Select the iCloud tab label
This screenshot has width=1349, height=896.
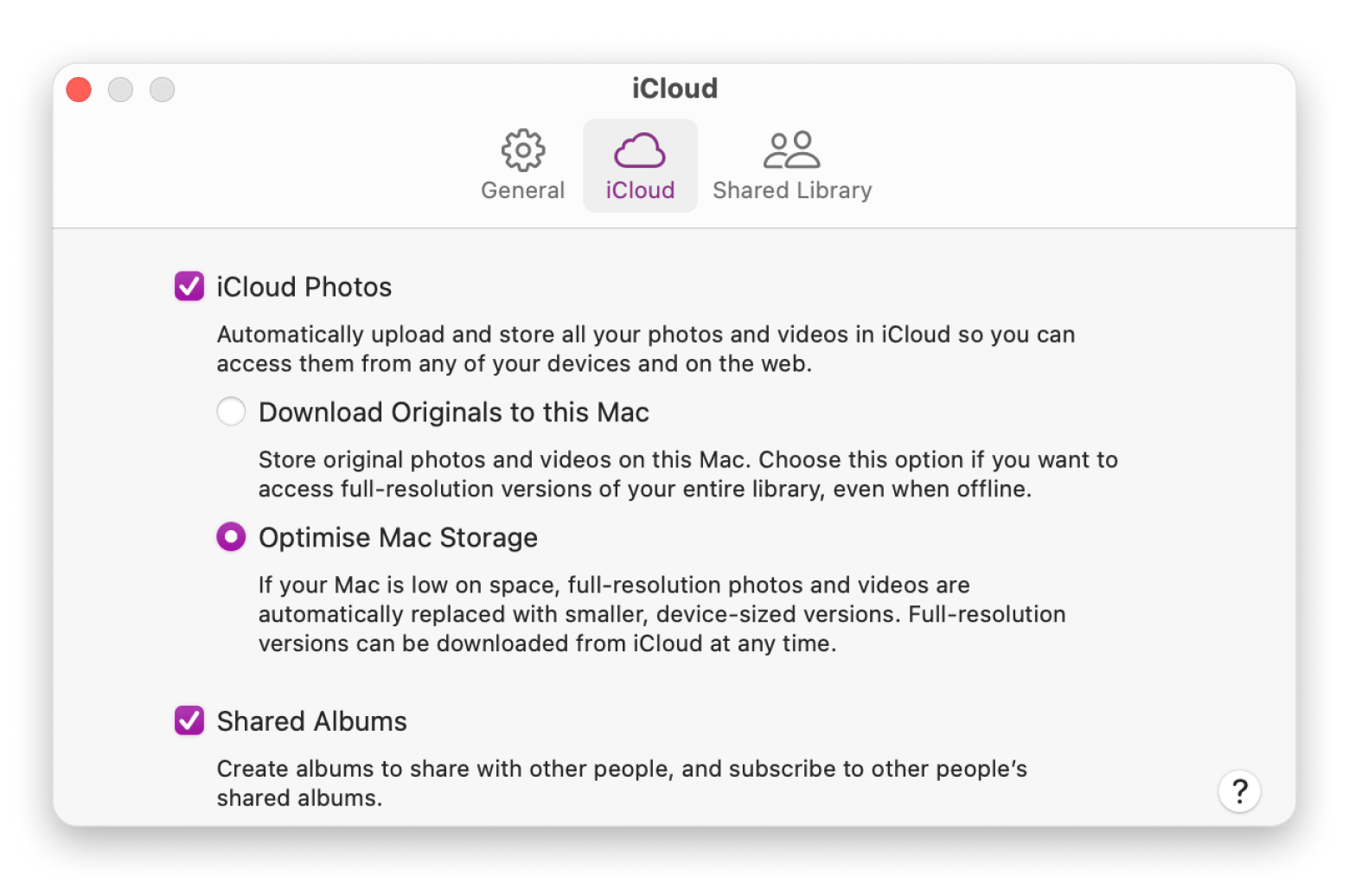[x=640, y=190]
